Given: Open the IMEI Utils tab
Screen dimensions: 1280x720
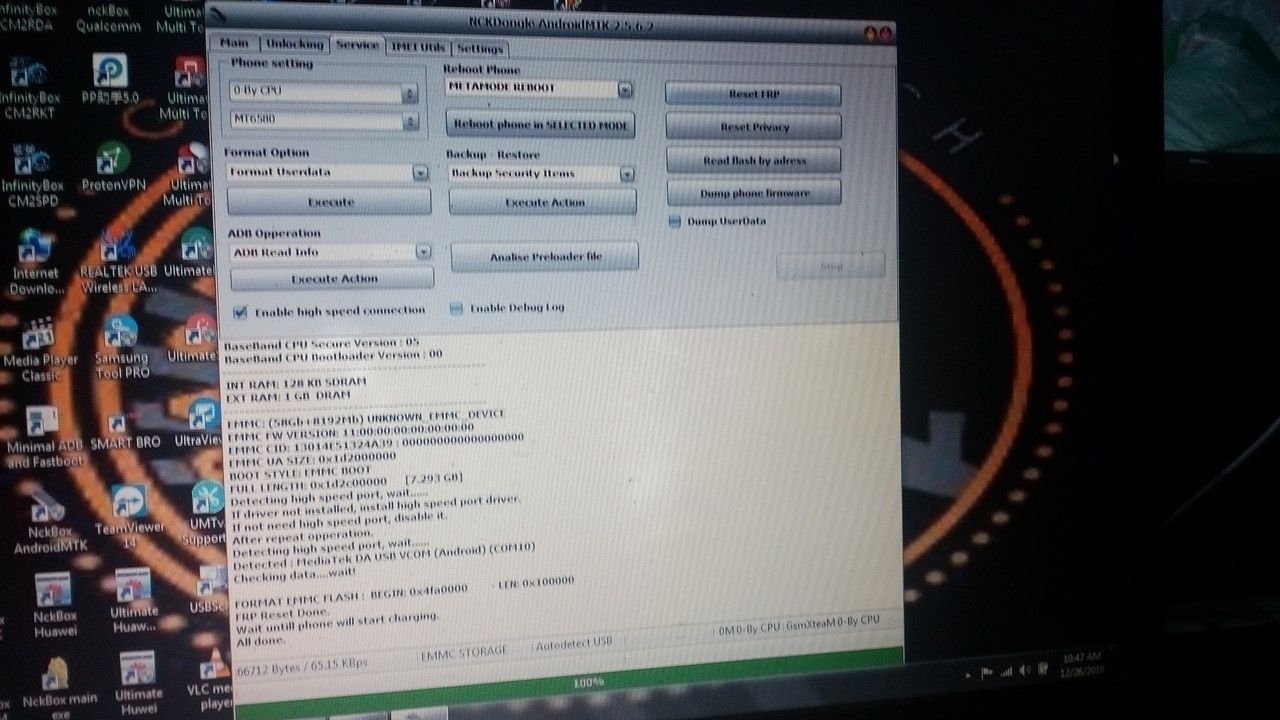Looking at the screenshot, I should coord(418,47).
